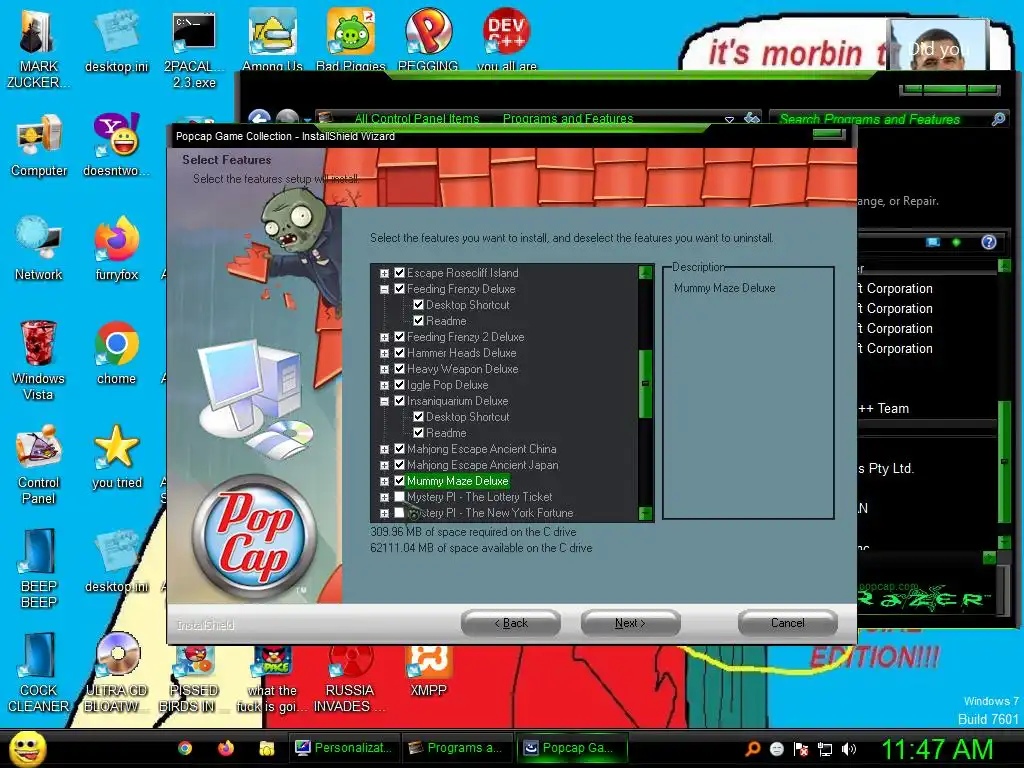
Task: Expand the Mummy Maze Deluxe node
Action: [x=385, y=481]
